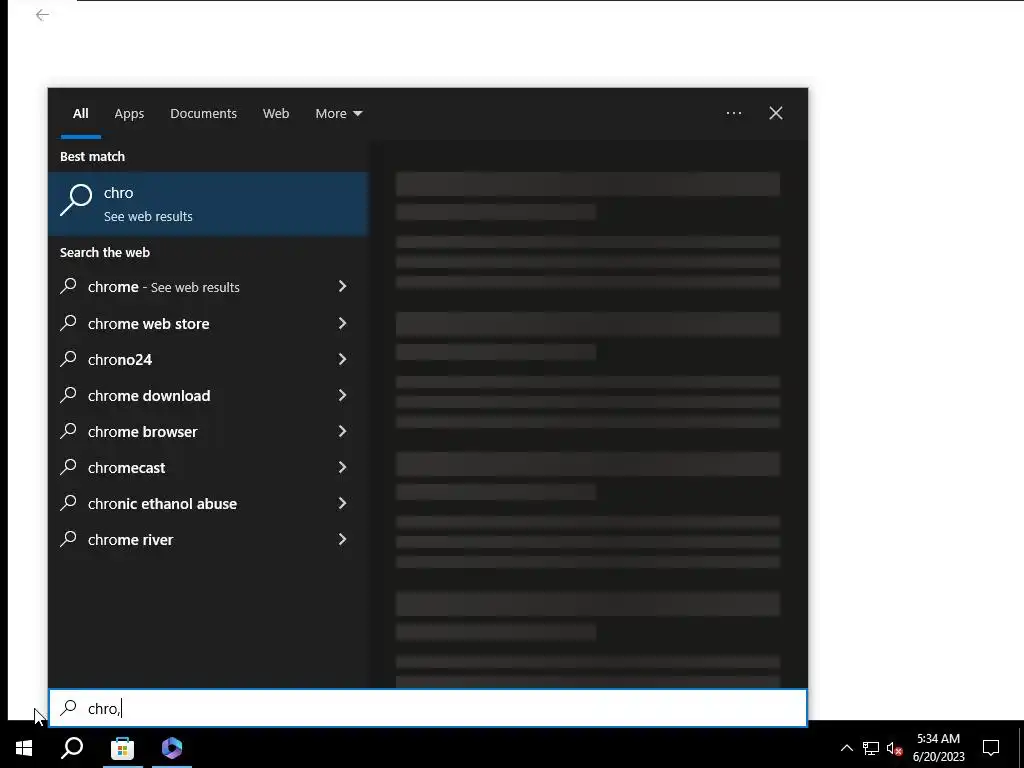Expand the chevron beside 'chronic ethanol abuse'
1024x768 pixels.
point(342,503)
